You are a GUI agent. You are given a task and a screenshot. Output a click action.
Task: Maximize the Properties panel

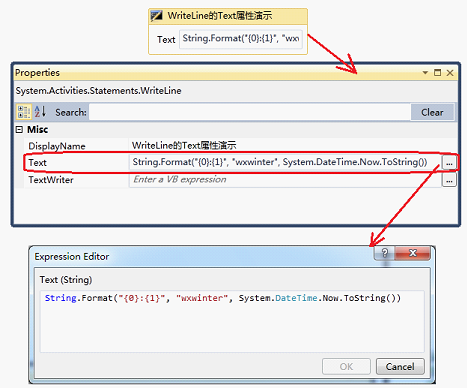[x=437, y=72]
